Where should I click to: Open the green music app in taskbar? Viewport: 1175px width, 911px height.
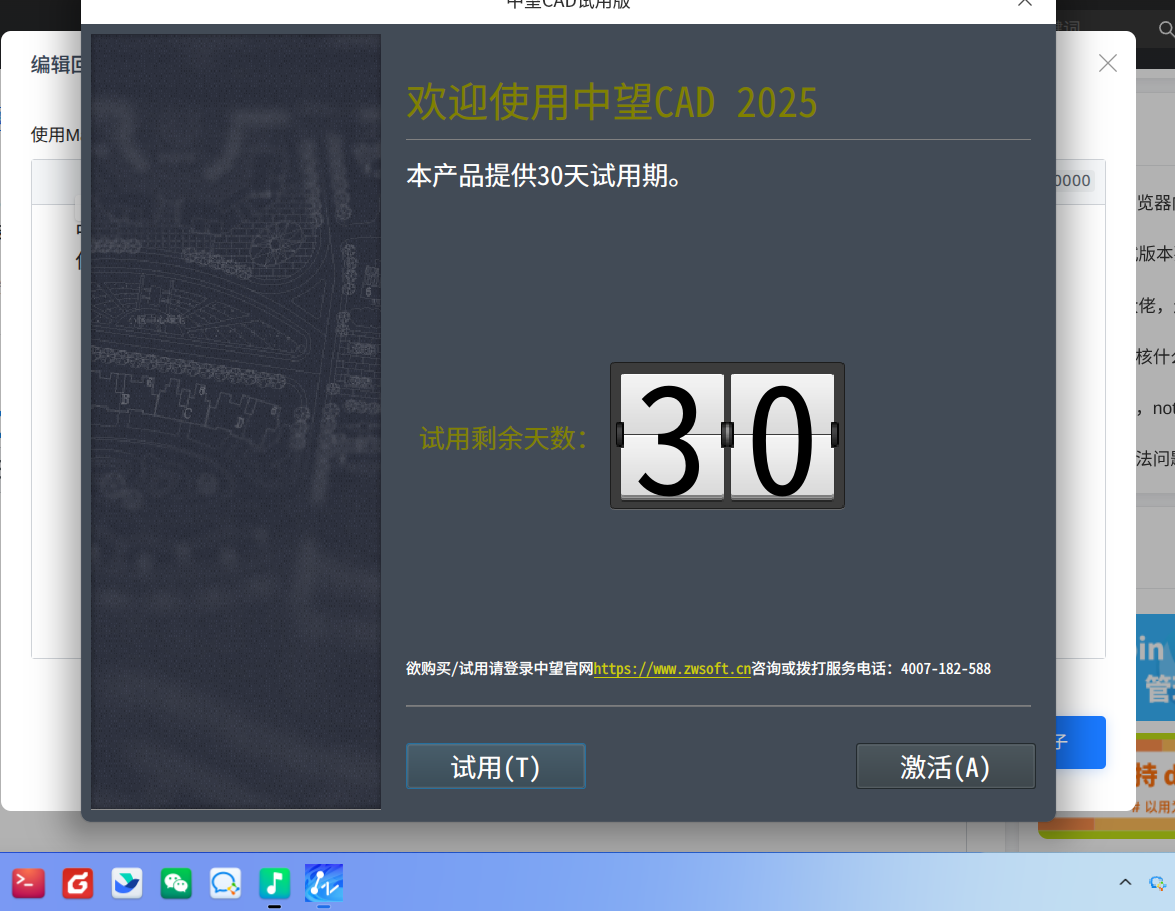274,883
